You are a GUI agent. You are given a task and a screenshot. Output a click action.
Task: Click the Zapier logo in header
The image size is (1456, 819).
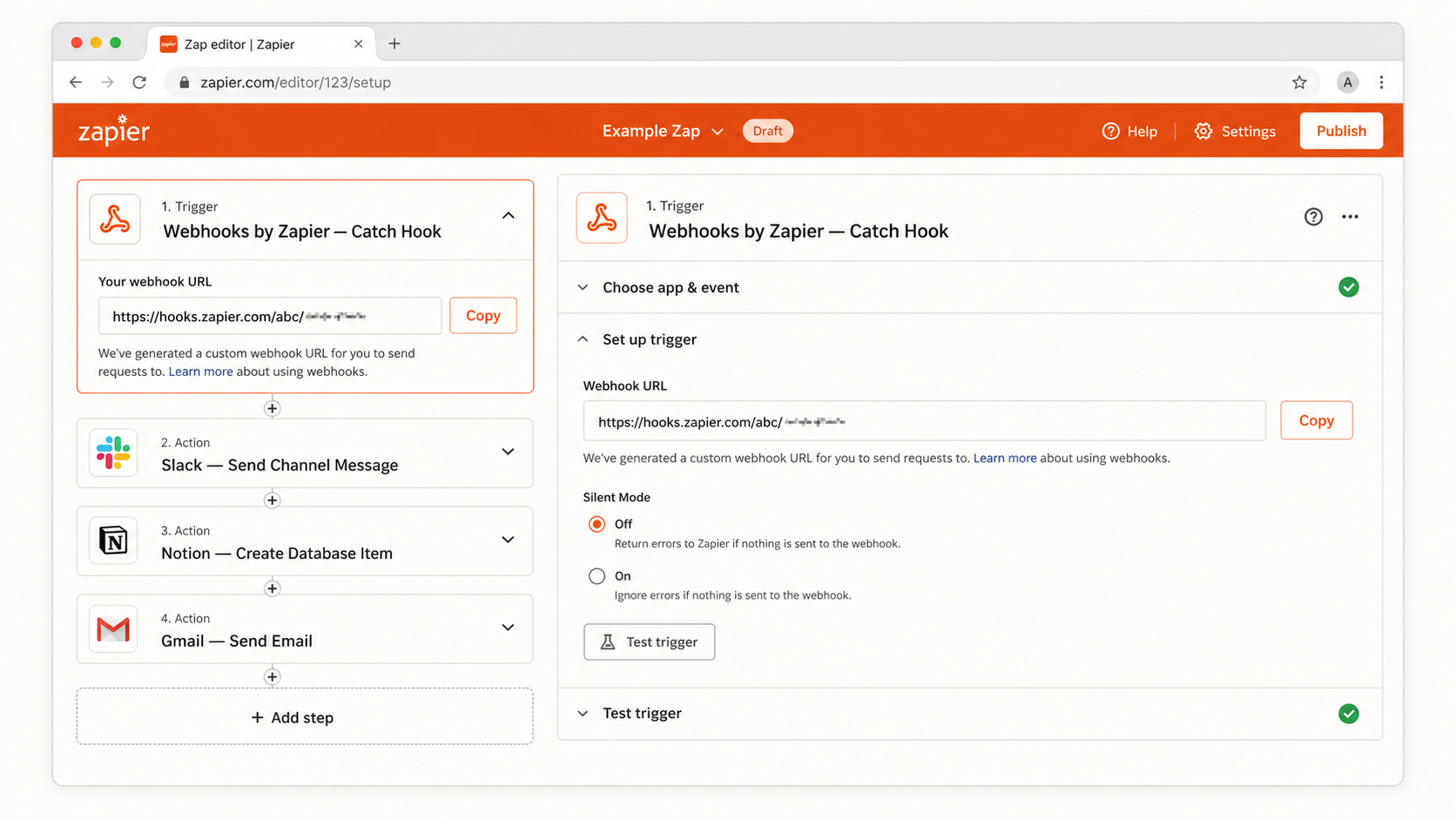pos(114,131)
